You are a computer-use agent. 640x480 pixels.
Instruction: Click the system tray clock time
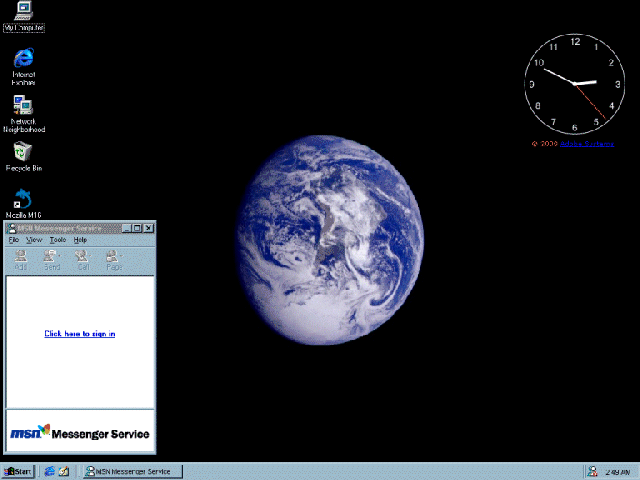(618, 472)
